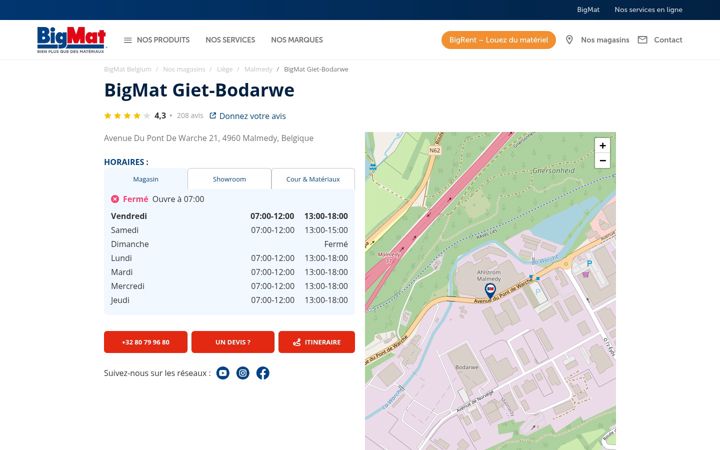Switch to the Showroom hours tab

pos(229,179)
